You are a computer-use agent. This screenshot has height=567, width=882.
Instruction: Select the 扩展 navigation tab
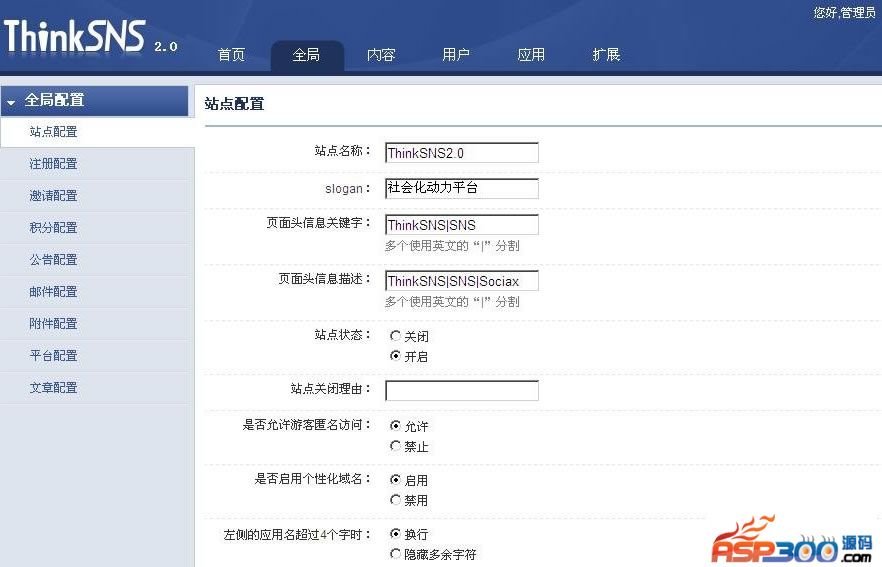606,55
